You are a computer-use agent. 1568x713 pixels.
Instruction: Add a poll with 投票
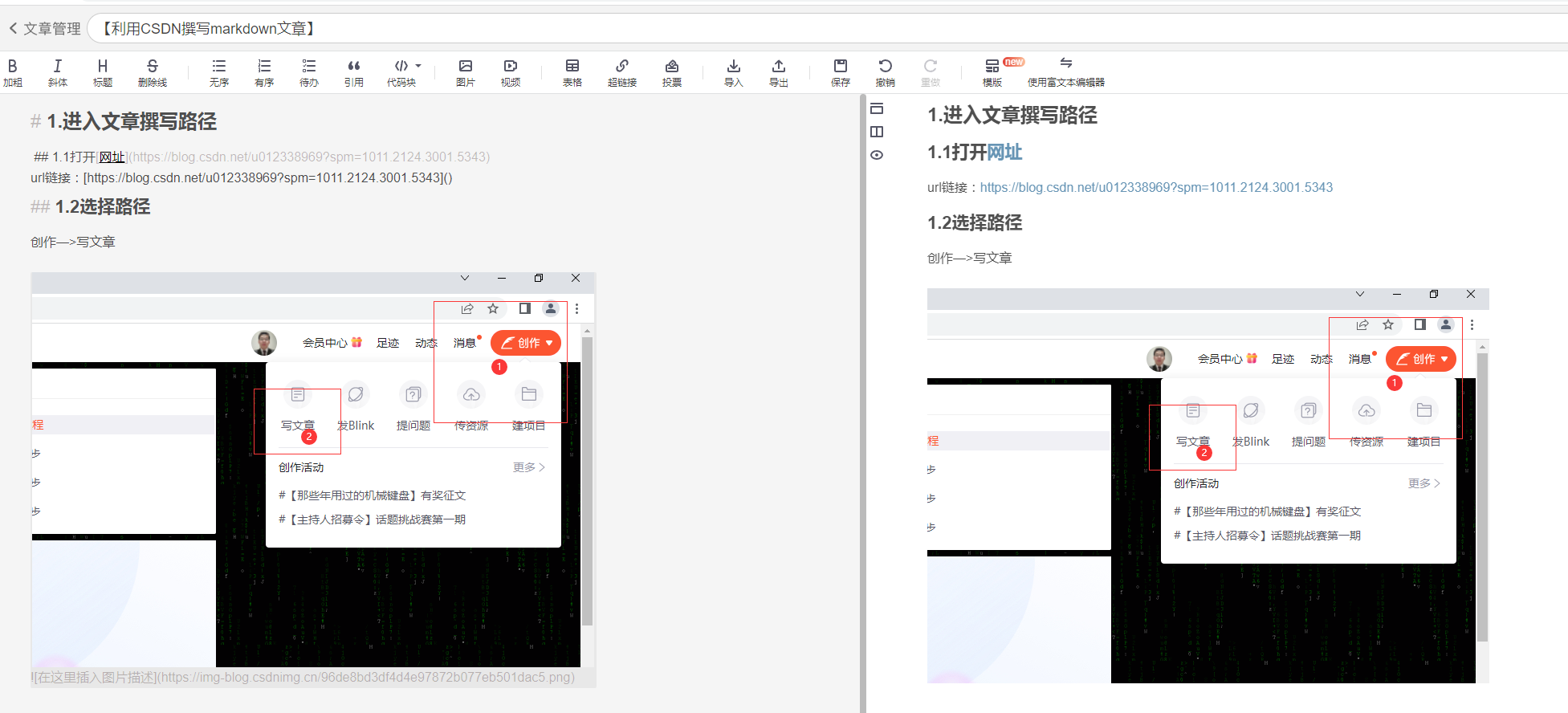coord(672,72)
